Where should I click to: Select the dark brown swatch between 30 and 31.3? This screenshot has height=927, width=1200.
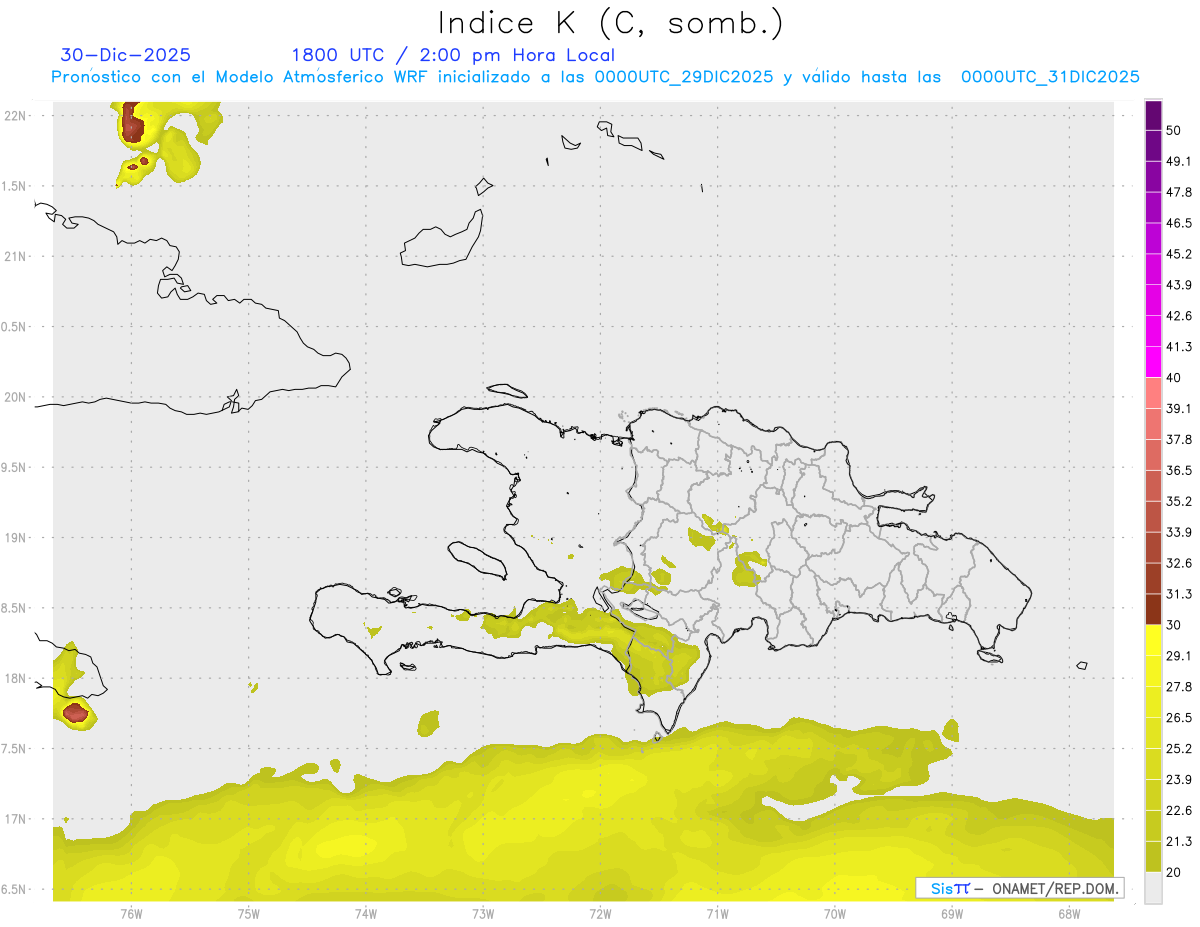point(1154,609)
